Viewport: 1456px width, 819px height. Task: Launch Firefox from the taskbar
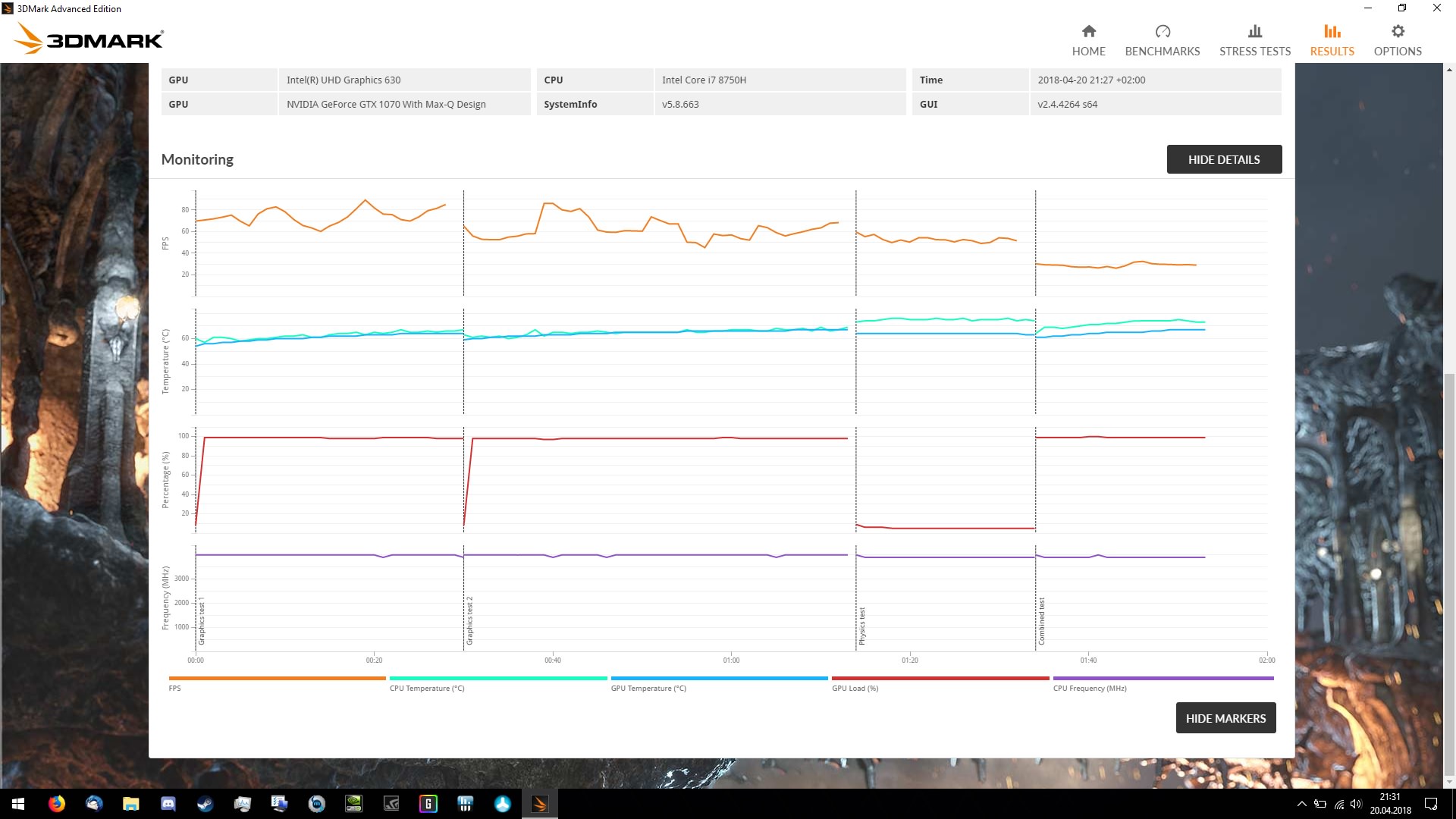[56, 804]
